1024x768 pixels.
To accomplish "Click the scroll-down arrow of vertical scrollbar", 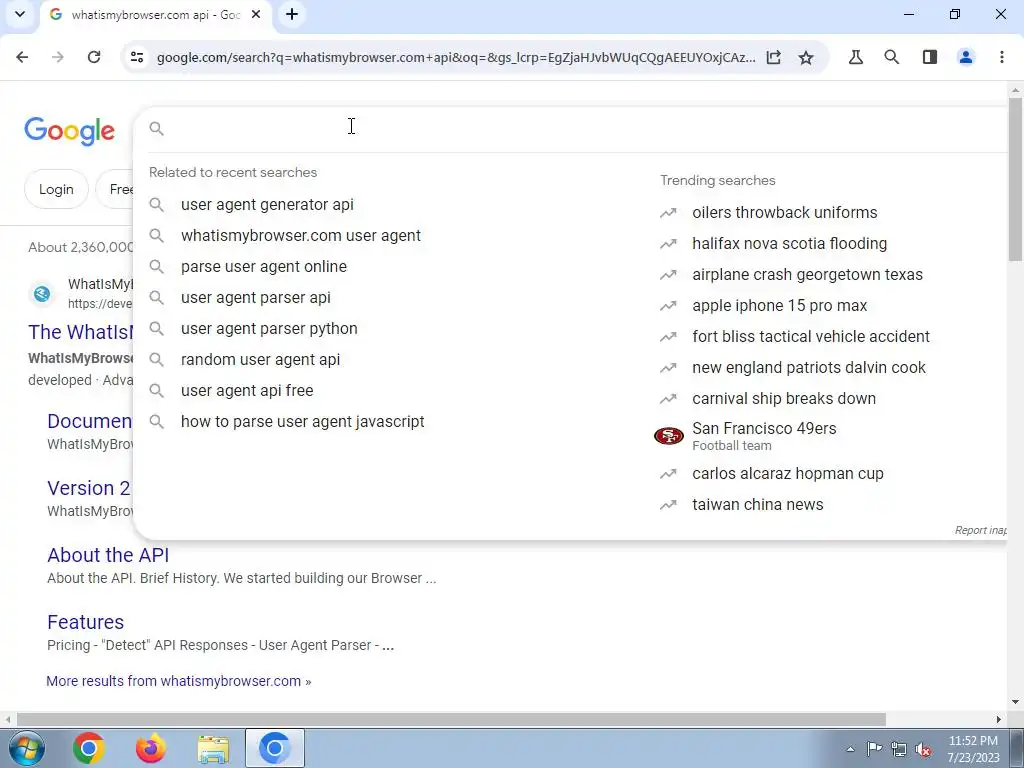I will click(x=1015, y=702).
